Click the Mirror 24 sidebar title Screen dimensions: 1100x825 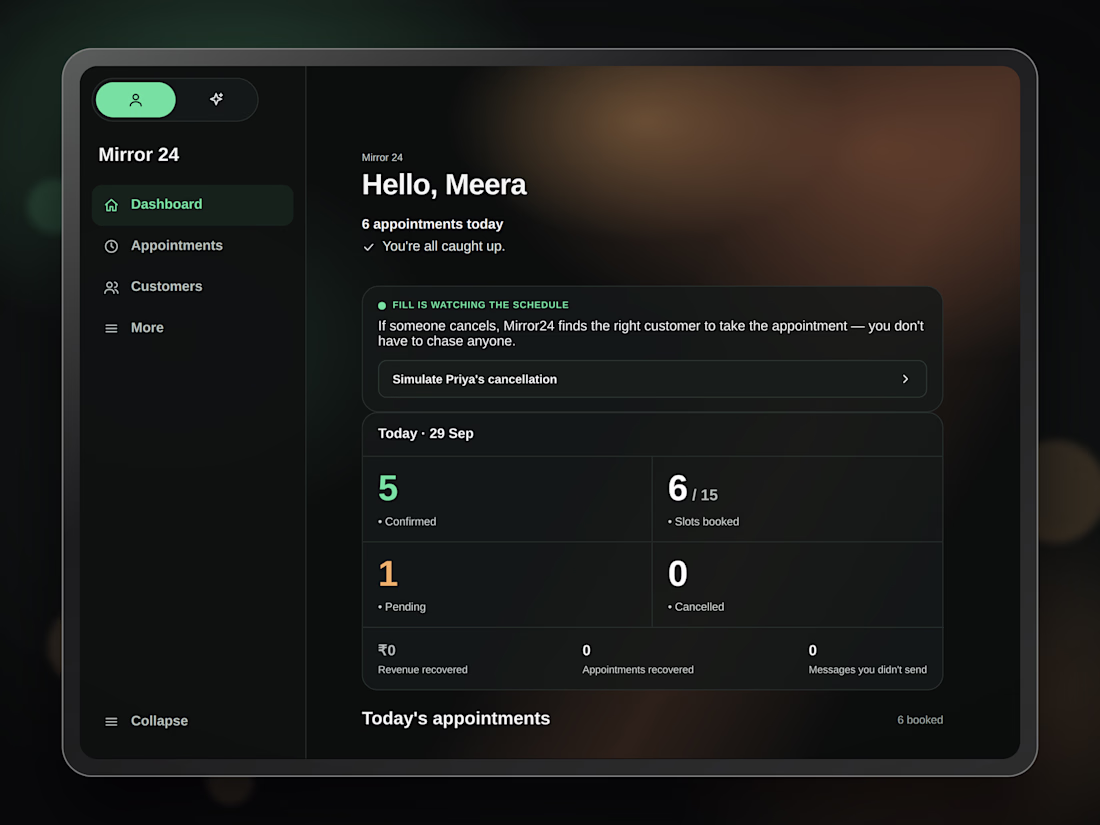[139, 154]
